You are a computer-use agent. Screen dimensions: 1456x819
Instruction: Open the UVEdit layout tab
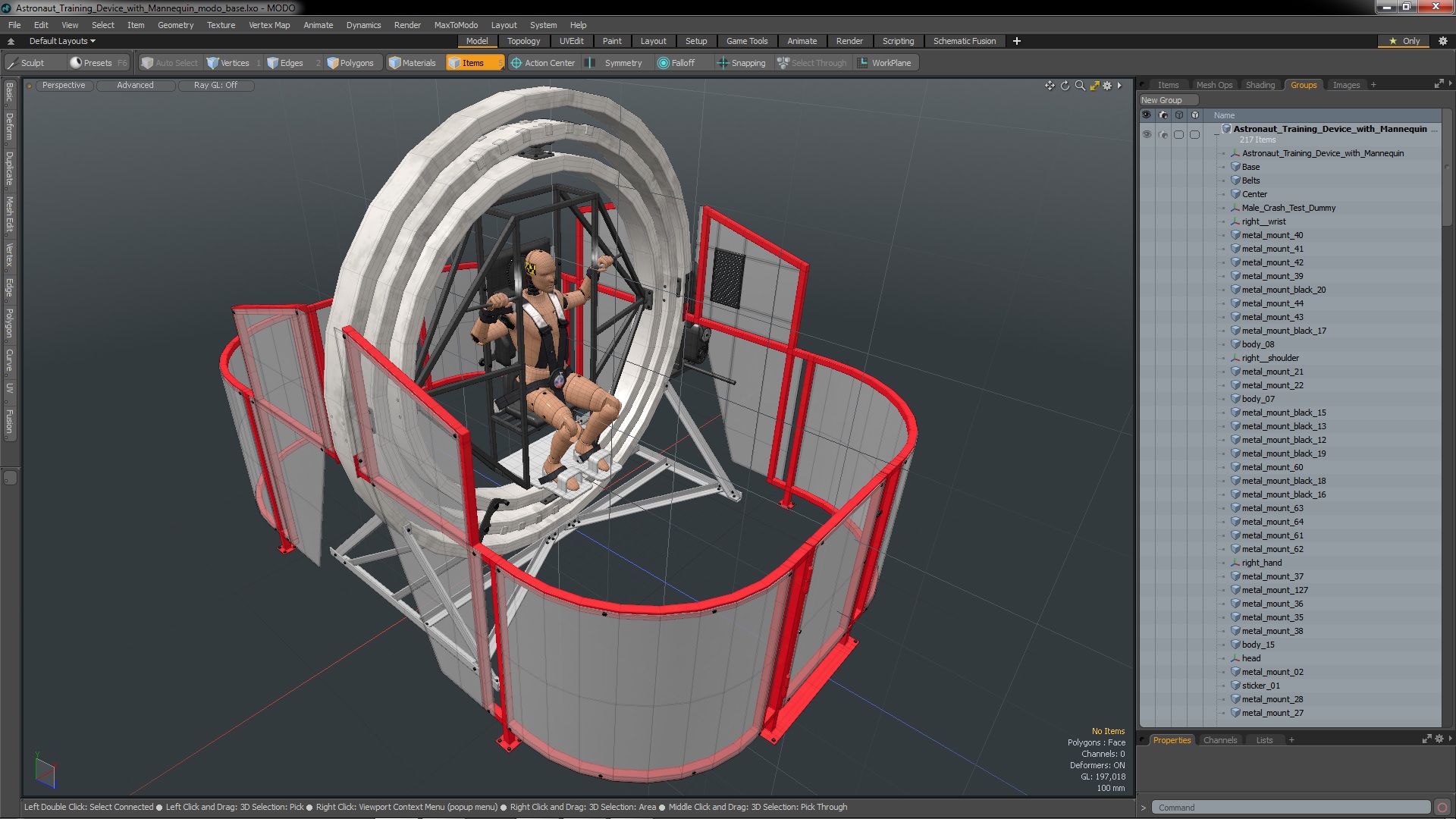point(571,41)
